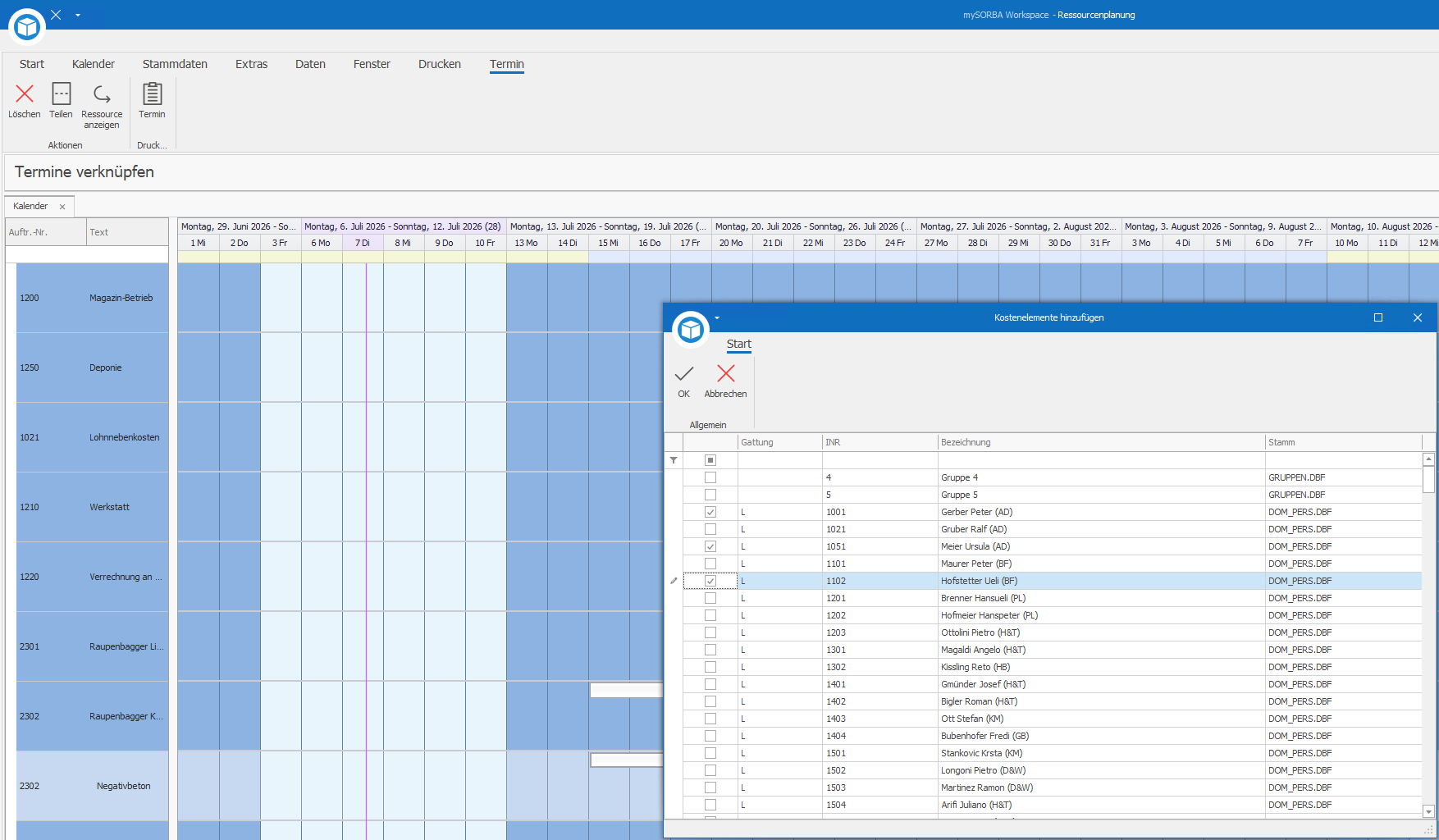Select the Magazin-Betrieb row
The image size is (1439, 840).
pos(92,298)
